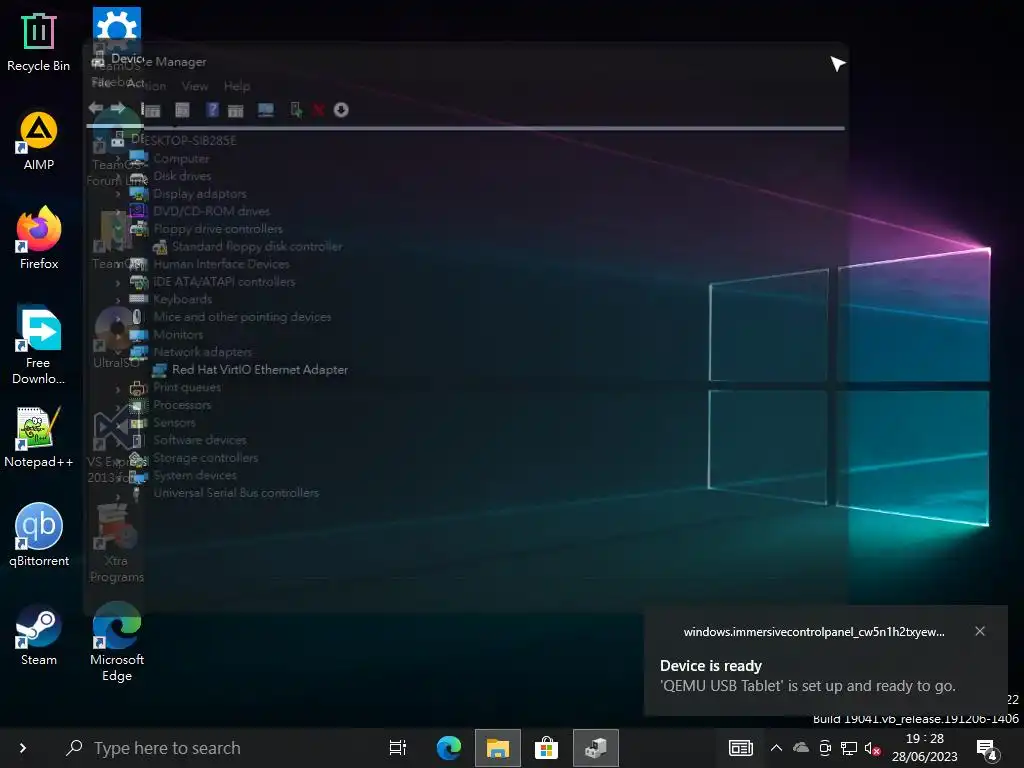The height and width of the screenshot is (768, 1024).
Task: Open Edge from the taskbar
Action: (x=449, y=748)
